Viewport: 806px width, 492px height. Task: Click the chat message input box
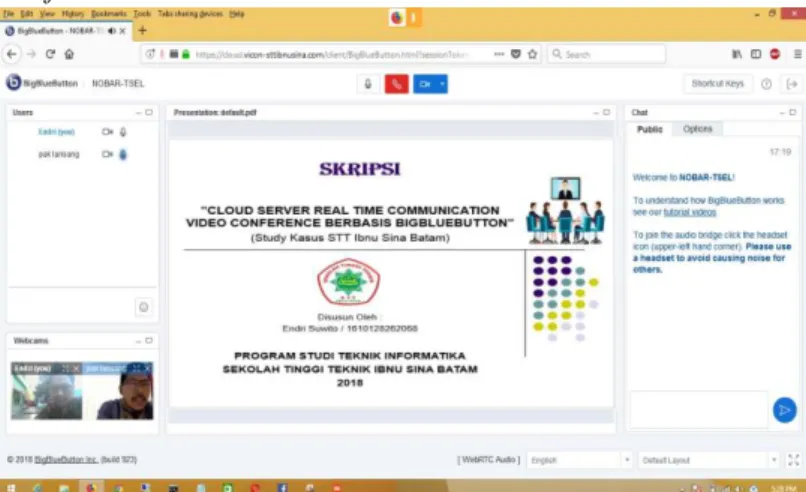pos(699,409)
